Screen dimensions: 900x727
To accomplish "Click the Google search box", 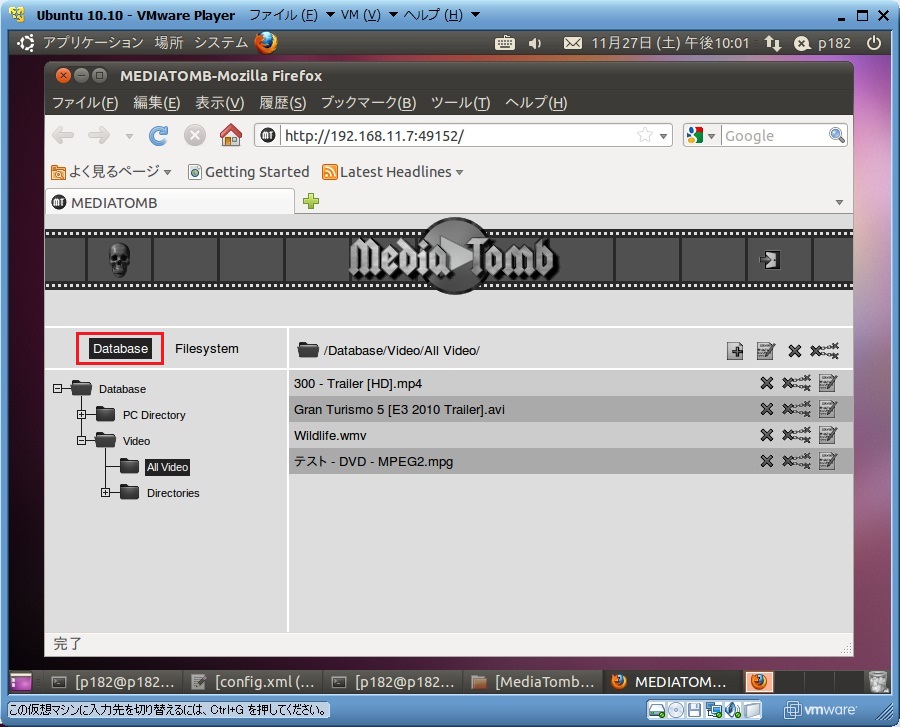I will pos(775,136).
